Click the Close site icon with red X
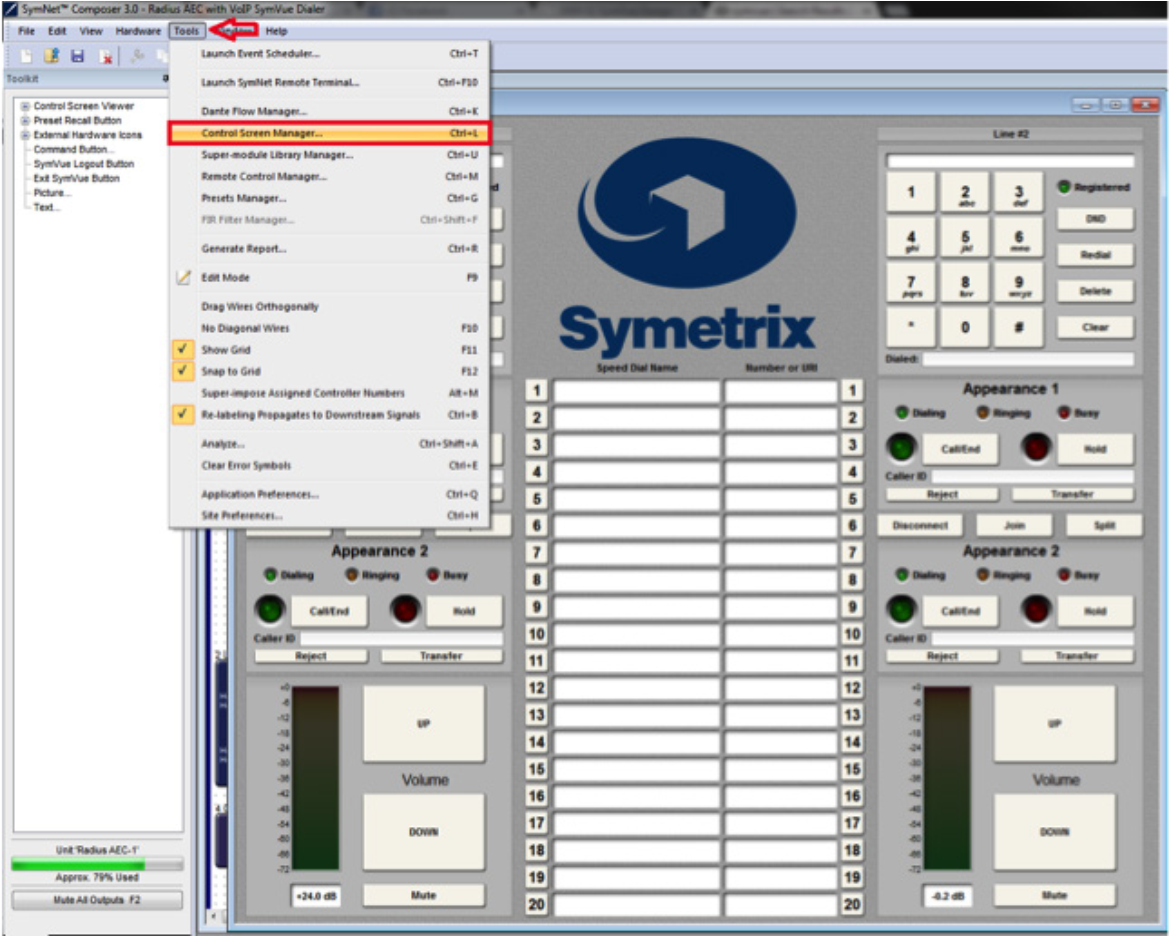The image size is (1169, 936). tap(105, 55)
